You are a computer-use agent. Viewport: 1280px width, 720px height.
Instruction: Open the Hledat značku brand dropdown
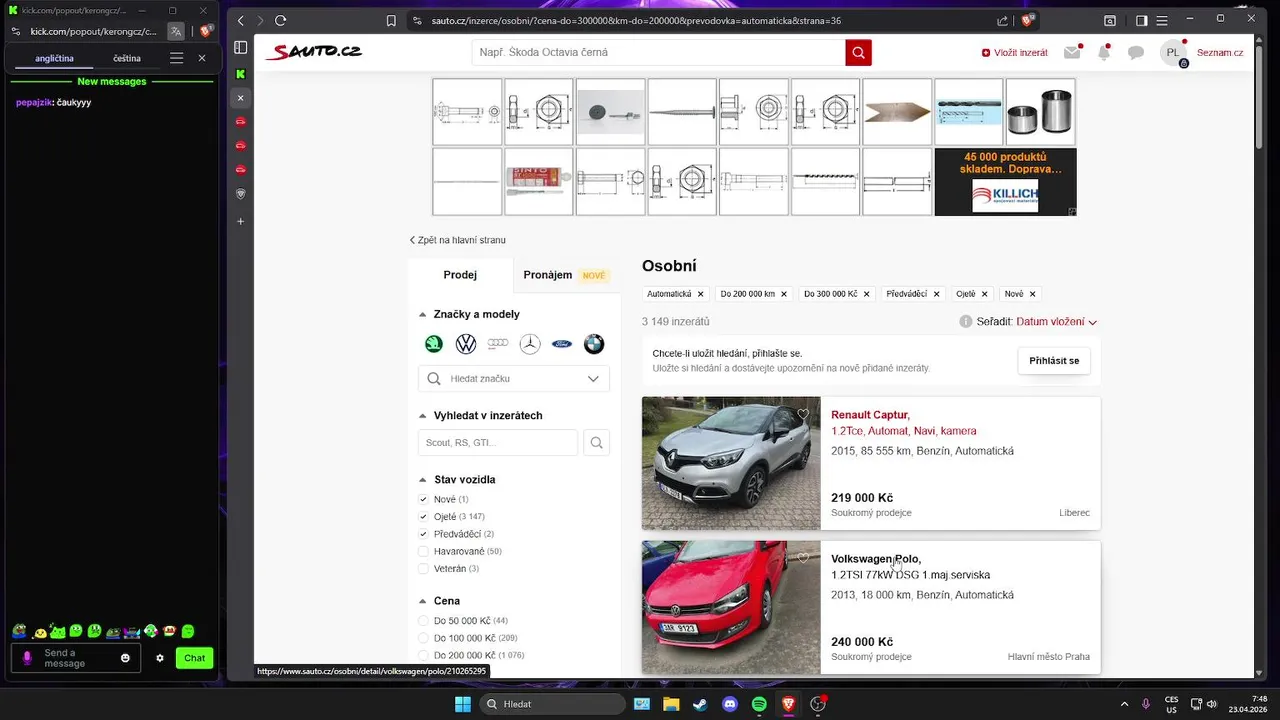(x=514, y=378)
